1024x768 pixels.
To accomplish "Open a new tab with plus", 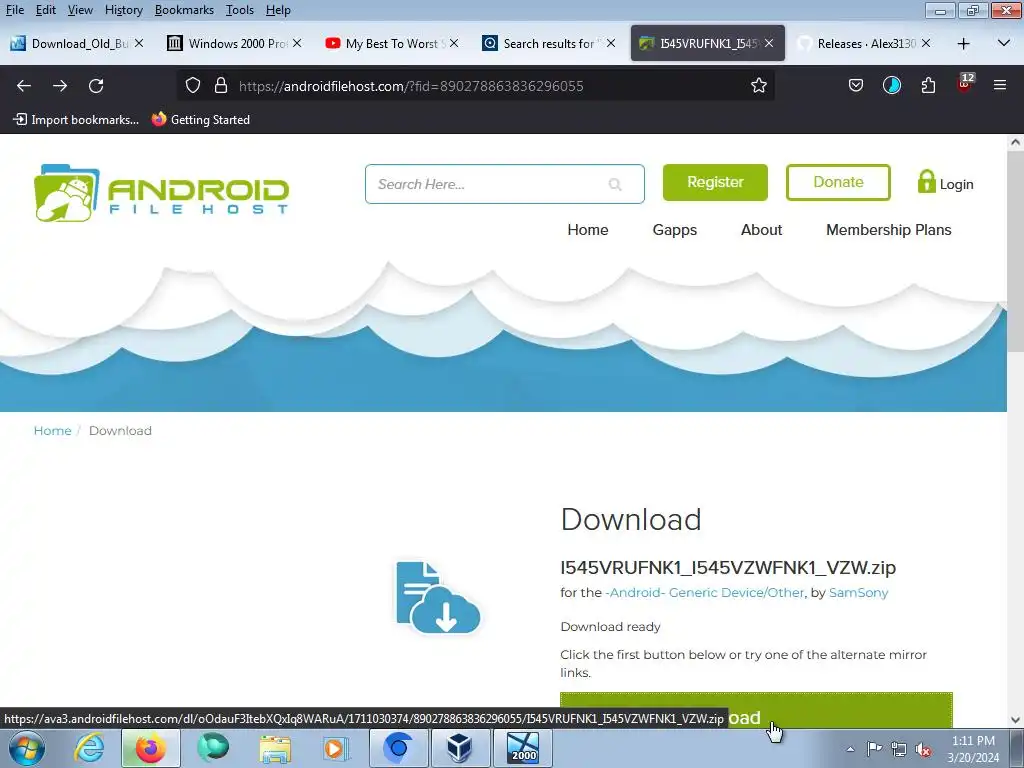I will tap(963, 44).
